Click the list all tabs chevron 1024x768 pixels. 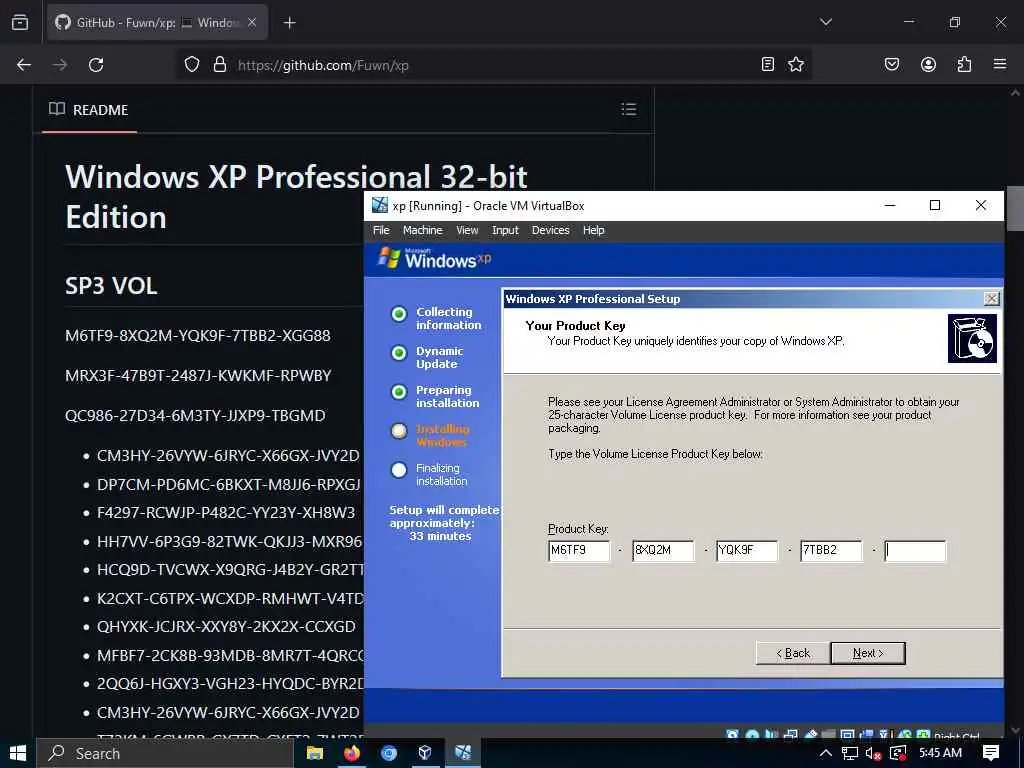tap(826, 22)
